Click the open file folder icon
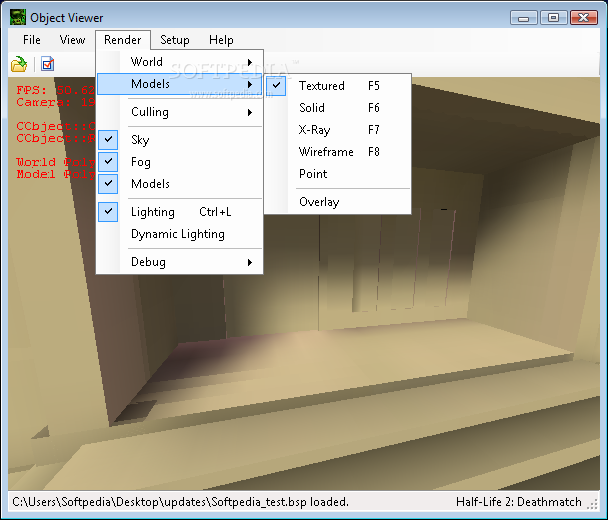608x520 pixels. point(19,64)
